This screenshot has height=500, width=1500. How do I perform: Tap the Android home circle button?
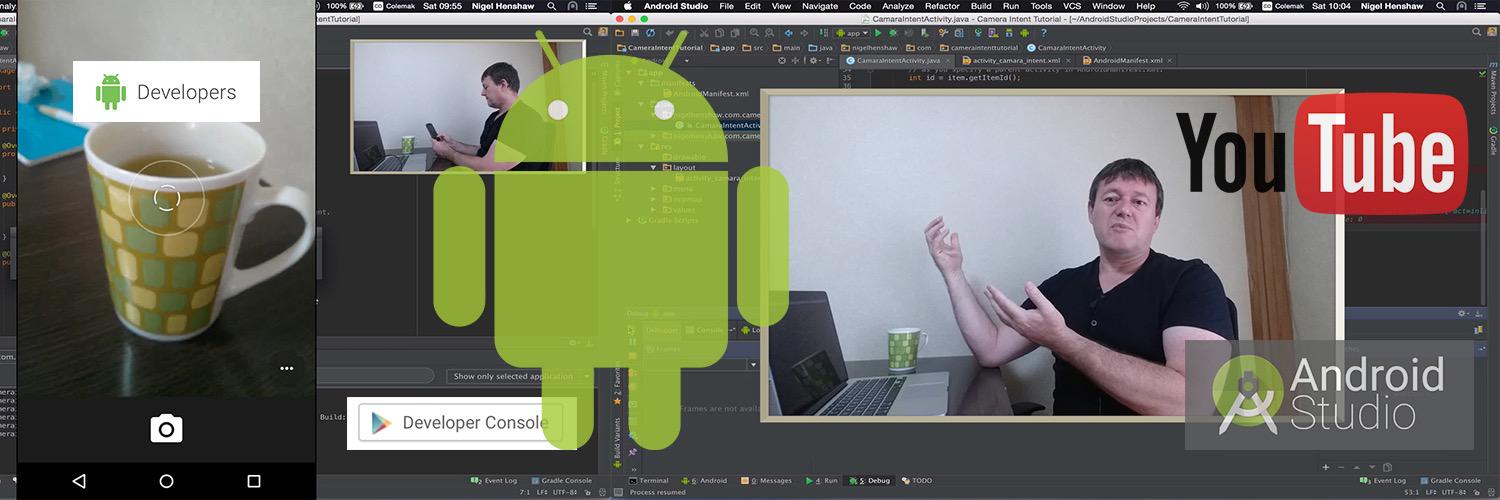pyautogui.click(x=166, y=481)
